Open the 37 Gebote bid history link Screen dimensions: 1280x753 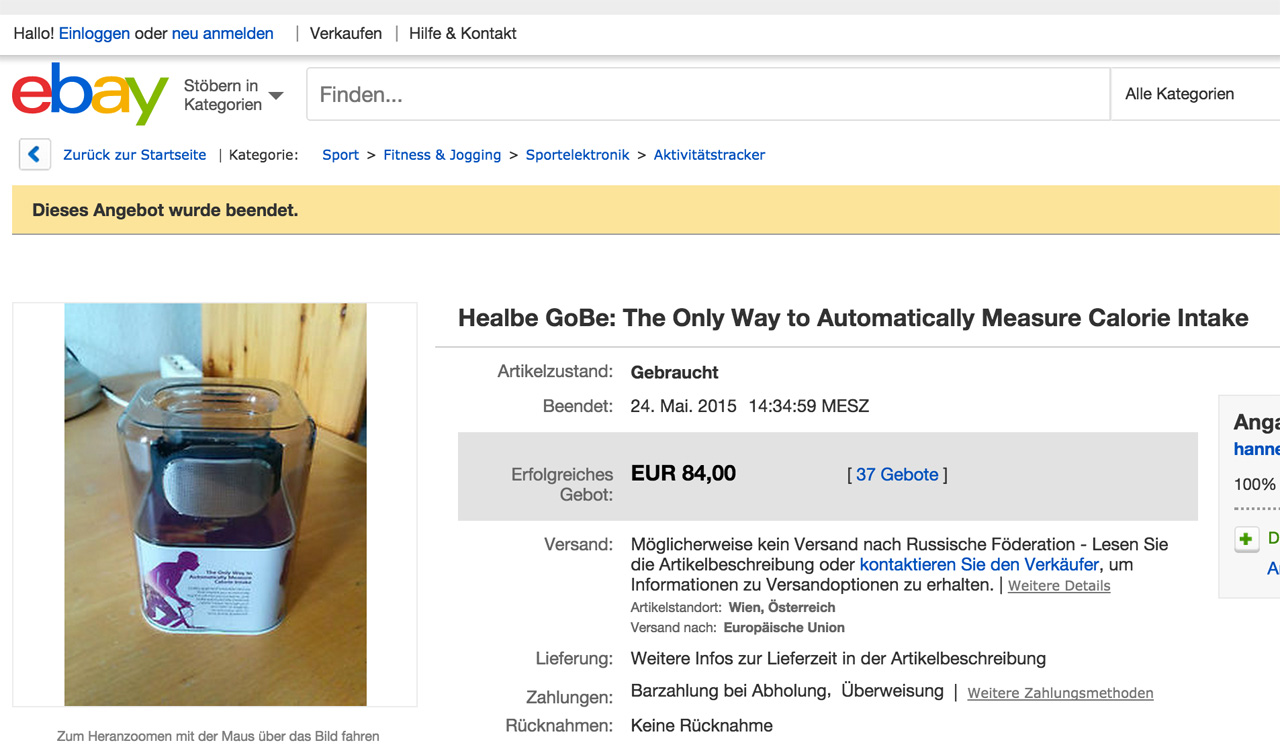pos(897,475)
